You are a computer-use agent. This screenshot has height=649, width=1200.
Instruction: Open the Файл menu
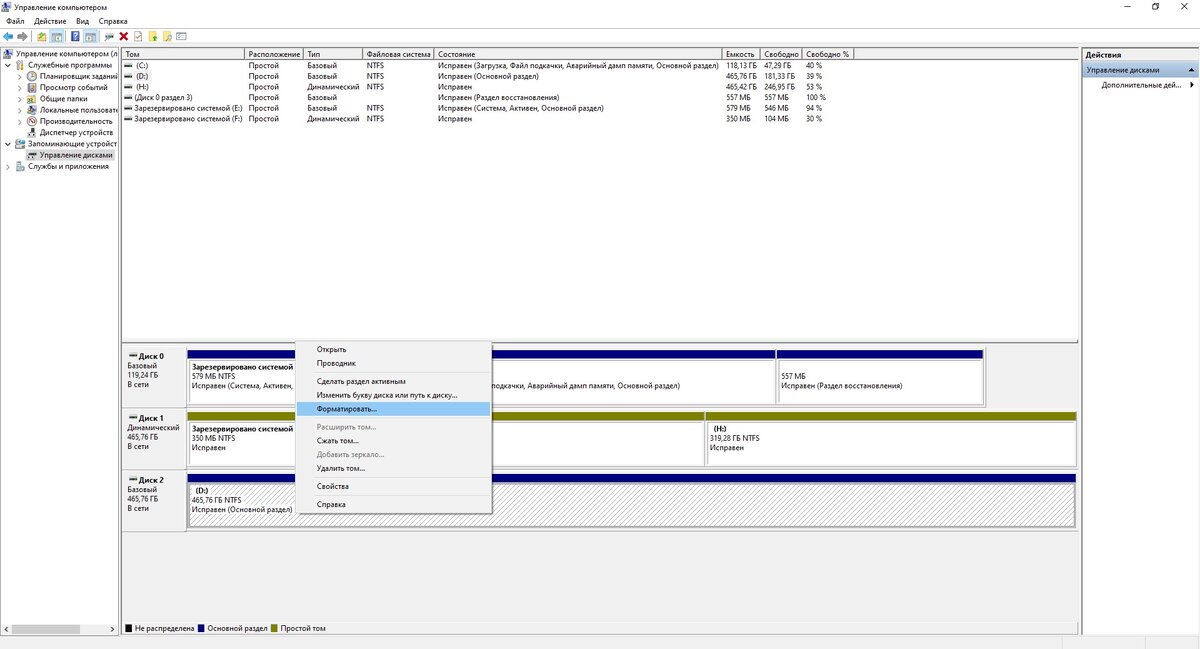[15, 21]
